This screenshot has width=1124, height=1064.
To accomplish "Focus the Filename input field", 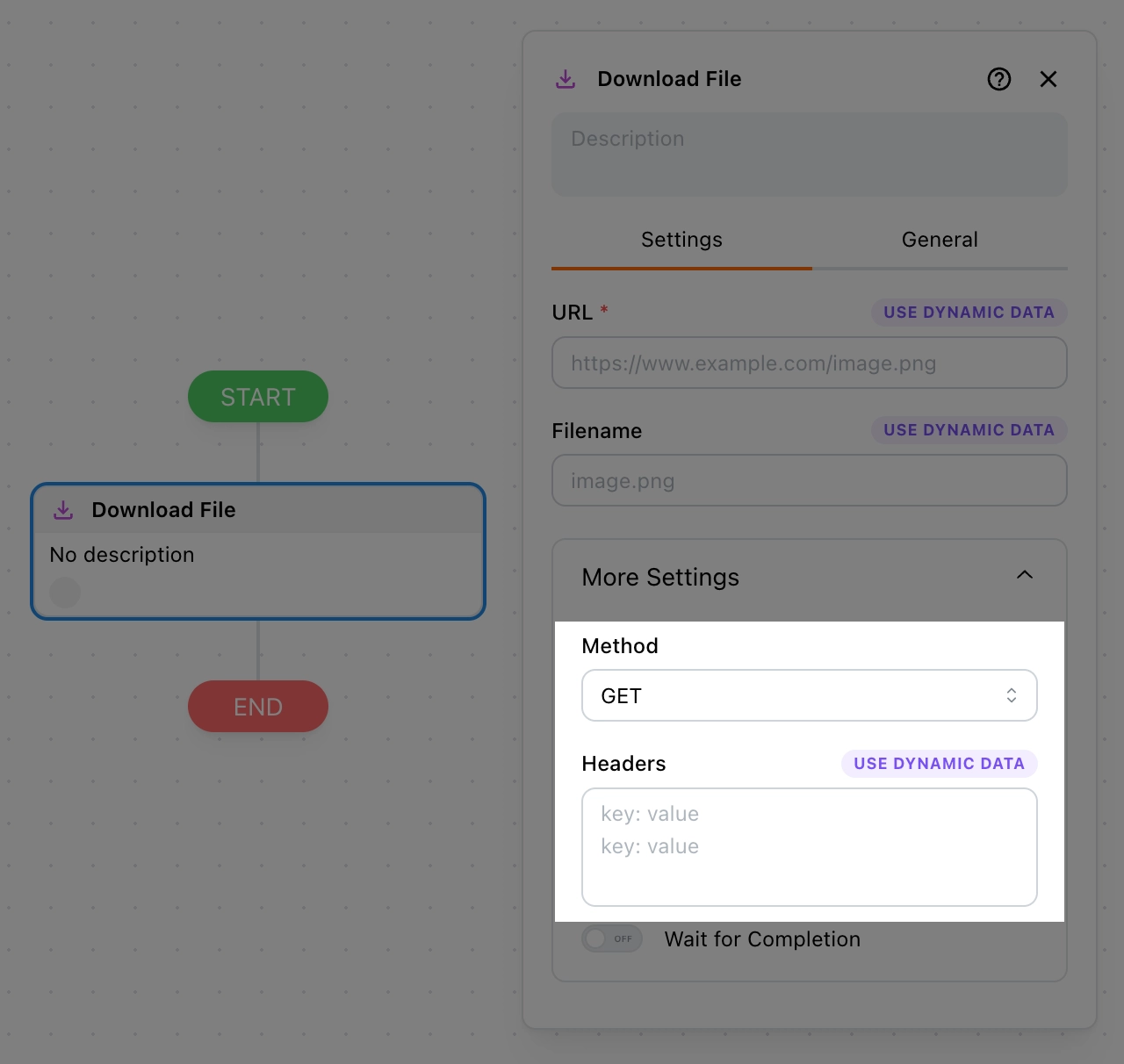I will pos(809,481).
